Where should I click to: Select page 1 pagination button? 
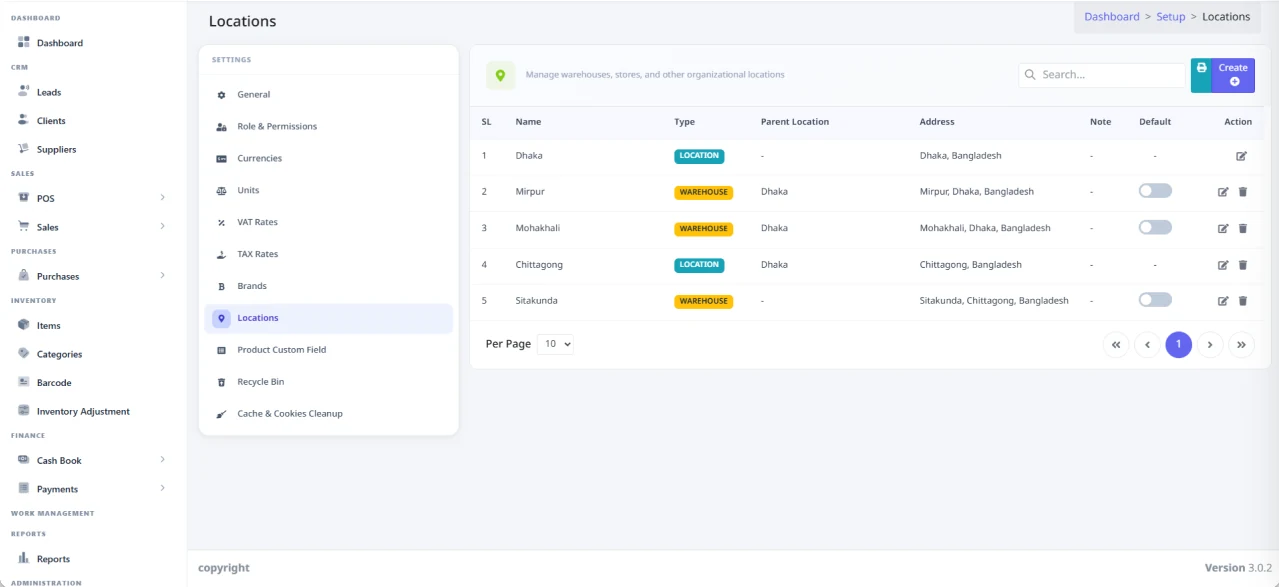point(1179,345)
